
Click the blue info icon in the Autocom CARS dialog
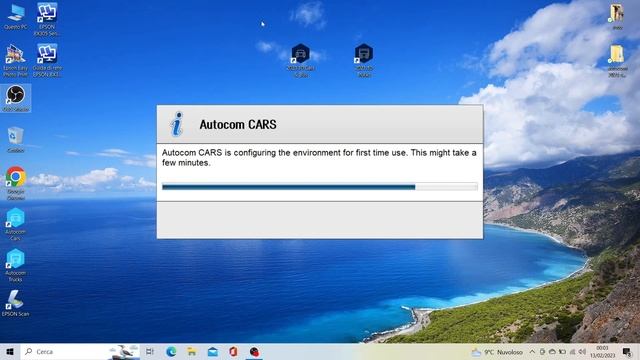click(177, 124)
